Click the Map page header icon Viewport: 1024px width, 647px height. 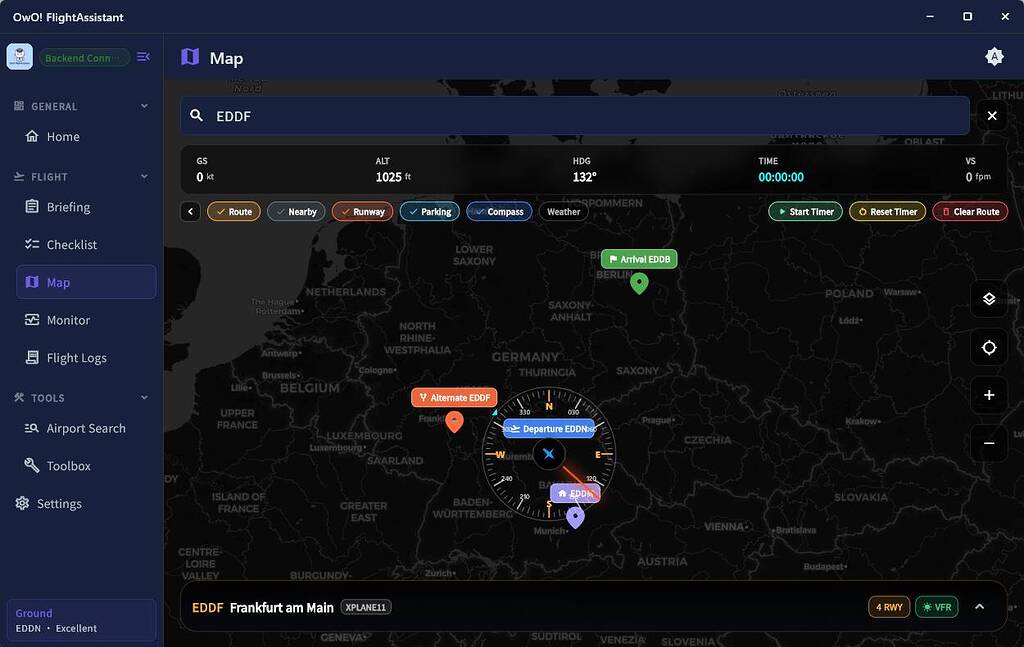(x=190, y=57)
